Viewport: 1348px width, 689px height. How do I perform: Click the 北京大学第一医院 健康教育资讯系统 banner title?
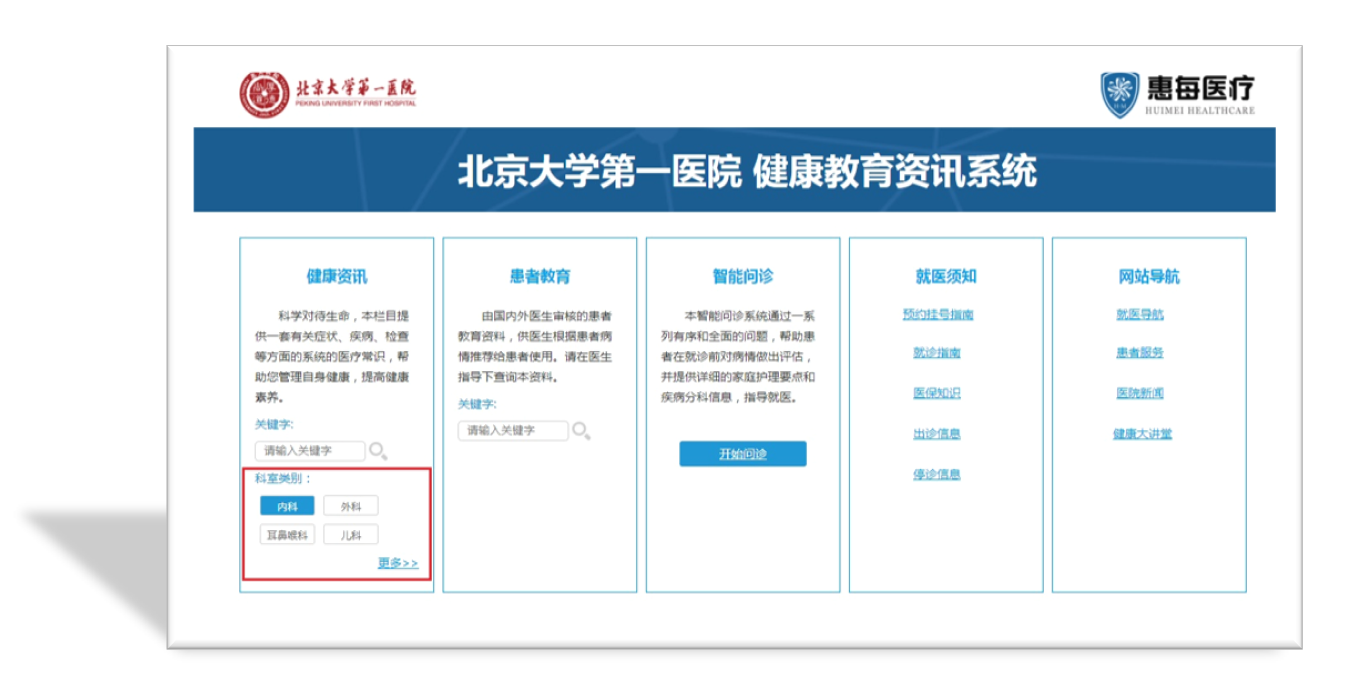point(748,172)
